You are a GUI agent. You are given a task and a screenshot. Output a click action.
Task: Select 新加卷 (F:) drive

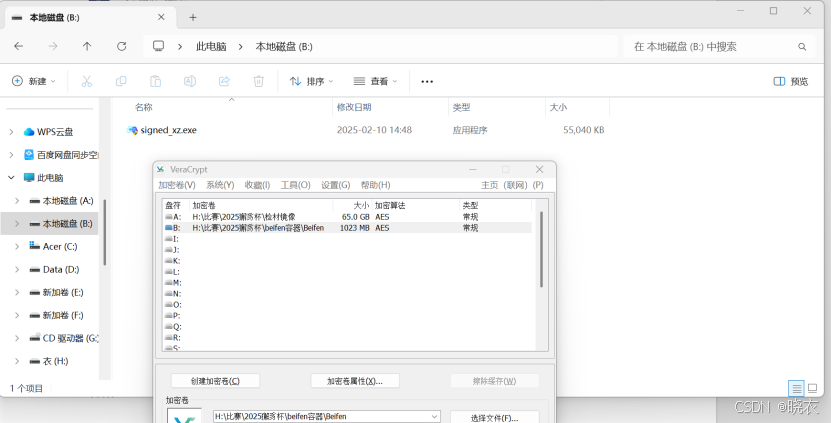63,315
